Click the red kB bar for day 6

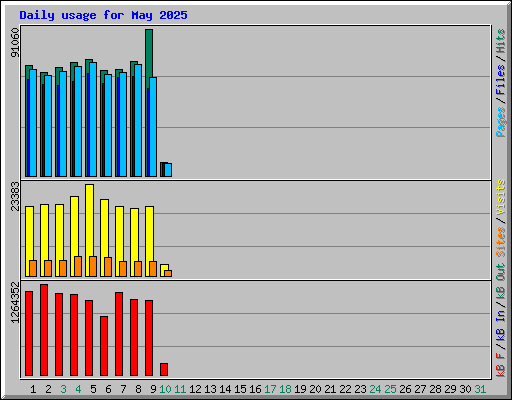click(104, 346)
